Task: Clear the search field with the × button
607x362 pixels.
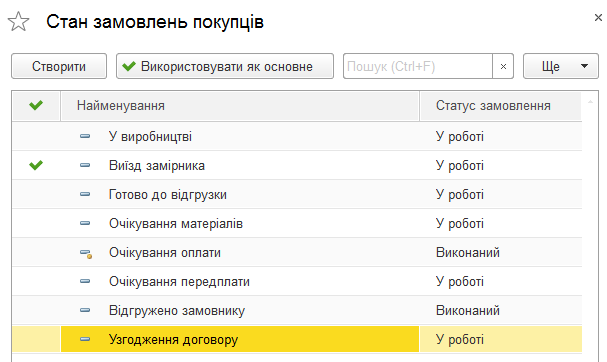Action: pyautogui.click(x=503, y=66)
